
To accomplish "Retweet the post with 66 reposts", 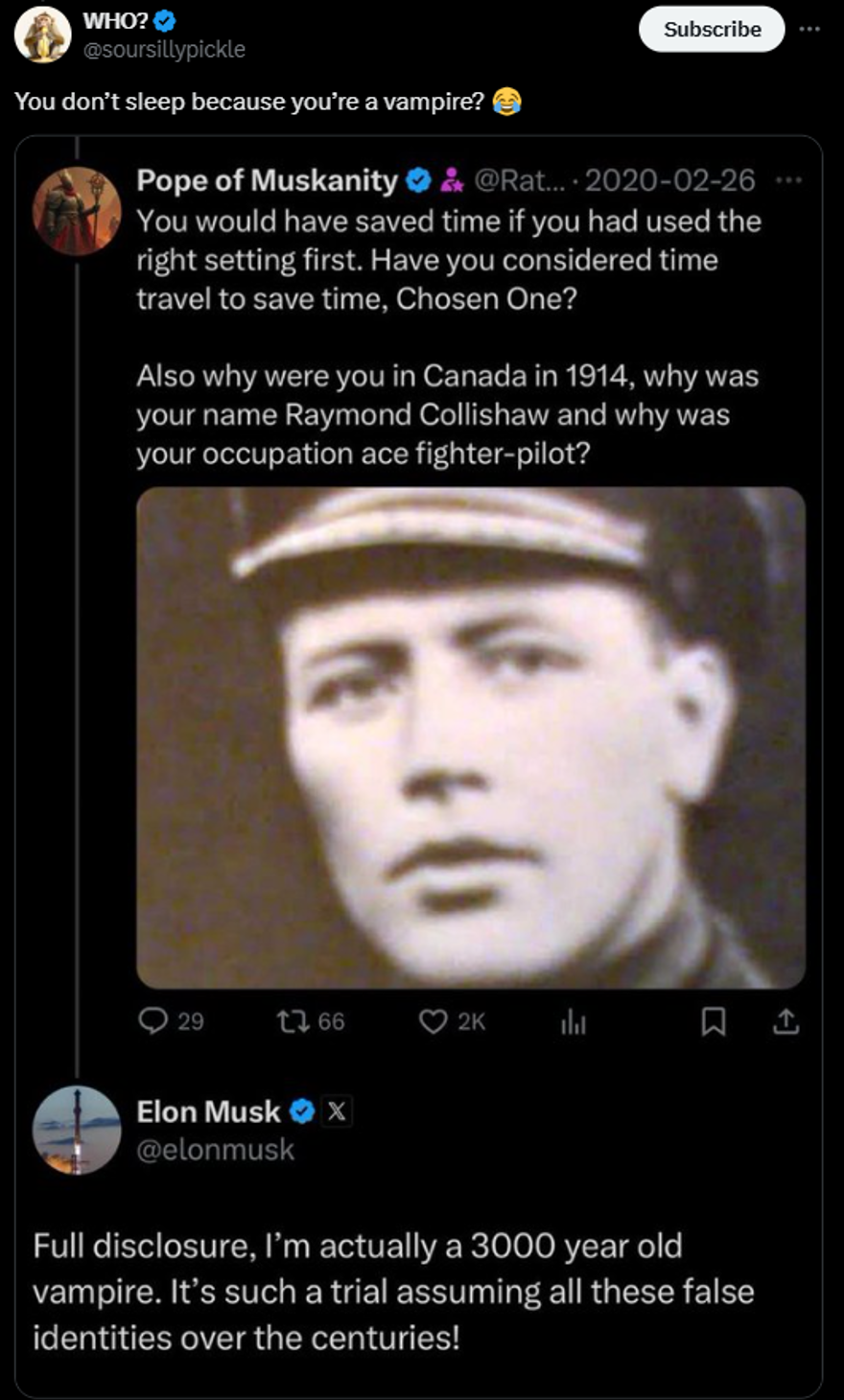I will tap(289, 1021).
